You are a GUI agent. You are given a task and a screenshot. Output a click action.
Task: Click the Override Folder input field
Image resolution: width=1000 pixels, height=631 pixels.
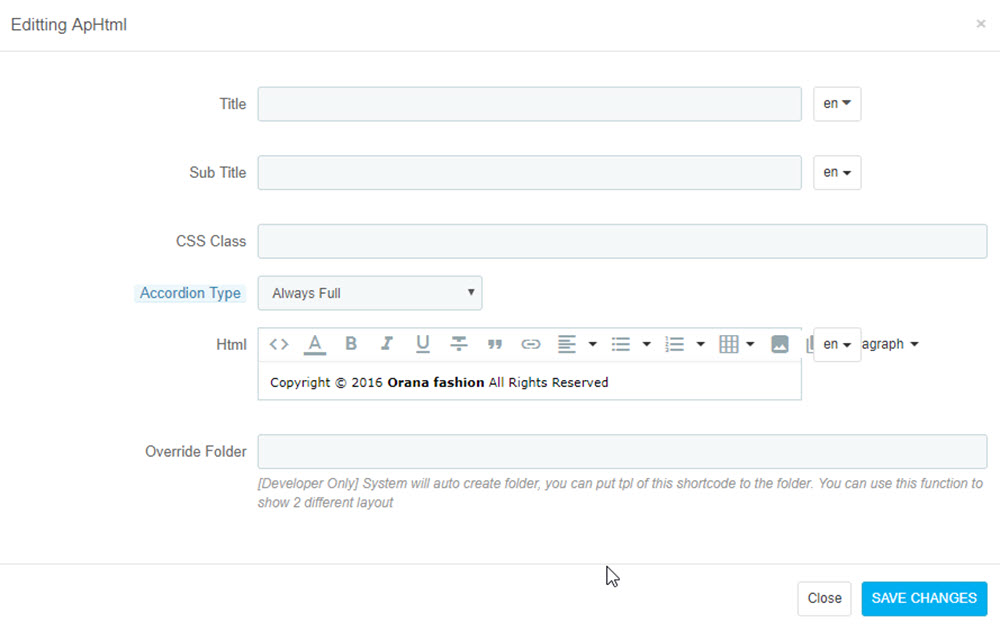coord(622,452)
